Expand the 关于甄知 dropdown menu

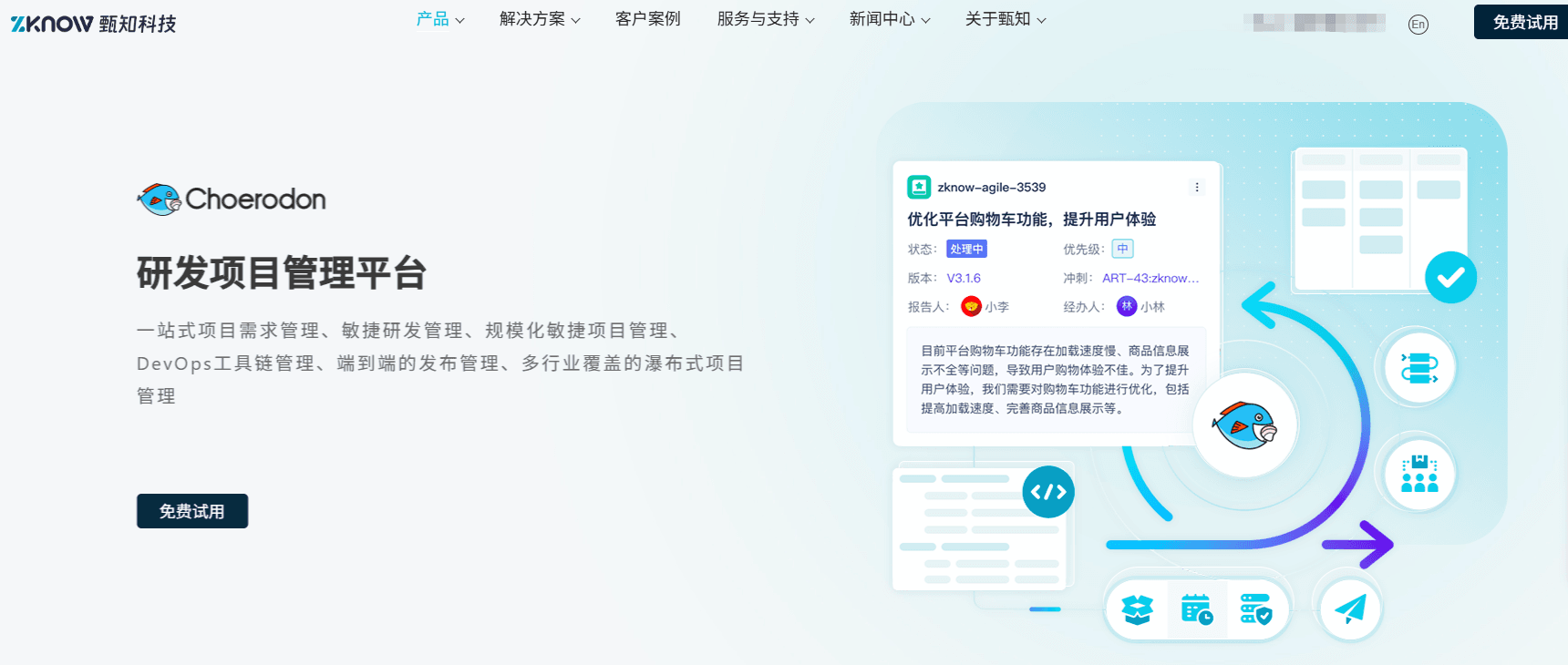pos(1006,19)
